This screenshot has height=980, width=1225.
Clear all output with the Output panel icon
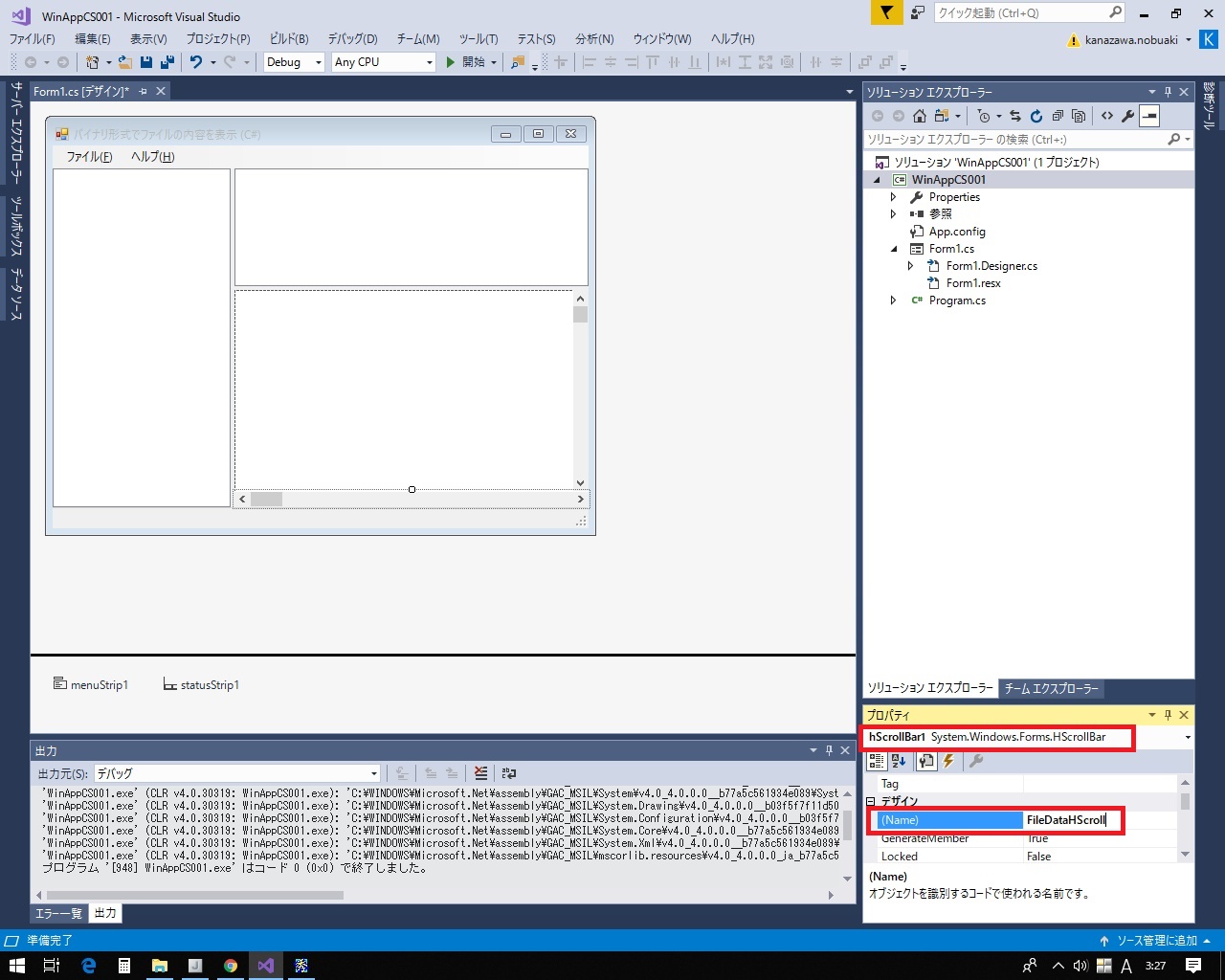click(480, 773)
